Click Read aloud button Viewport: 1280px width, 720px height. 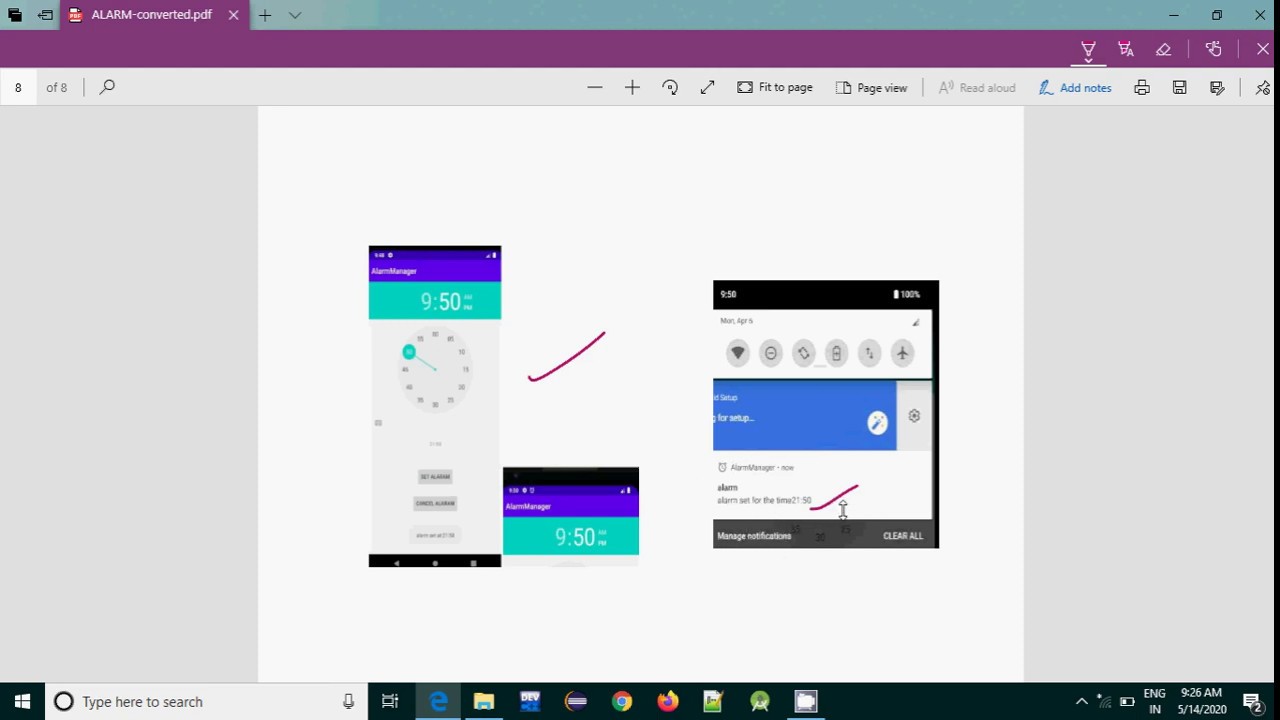(x=977, y=88)
